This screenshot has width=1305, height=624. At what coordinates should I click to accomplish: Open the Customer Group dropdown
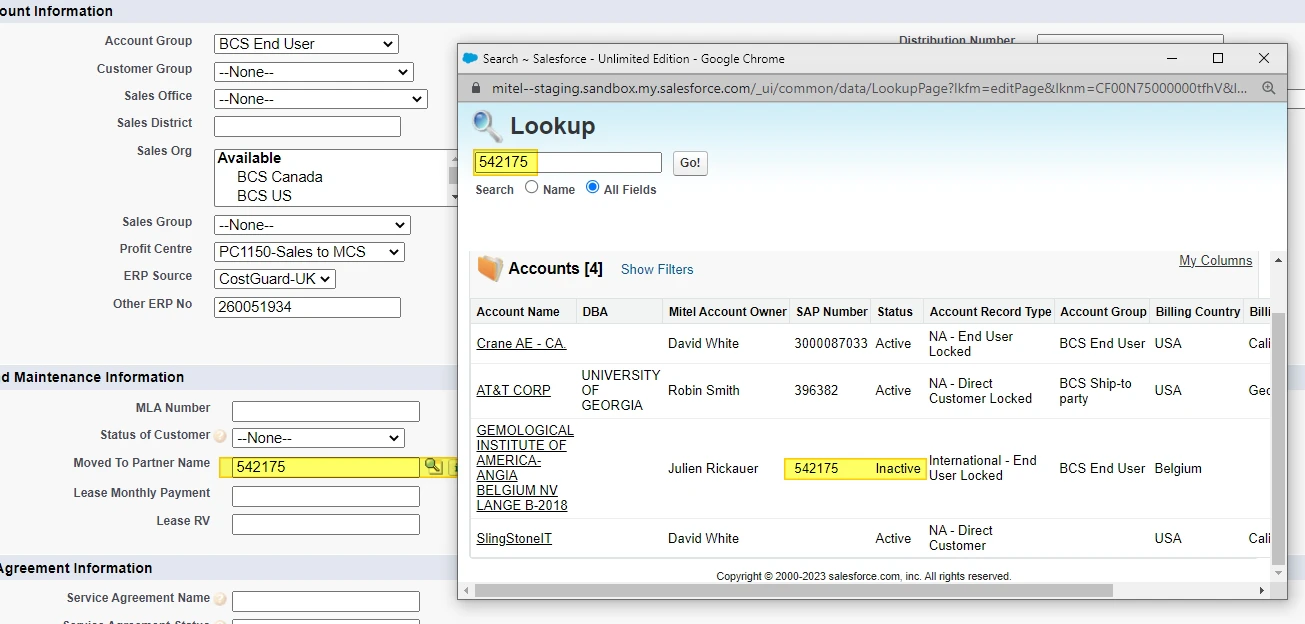(x=314, y=72)
